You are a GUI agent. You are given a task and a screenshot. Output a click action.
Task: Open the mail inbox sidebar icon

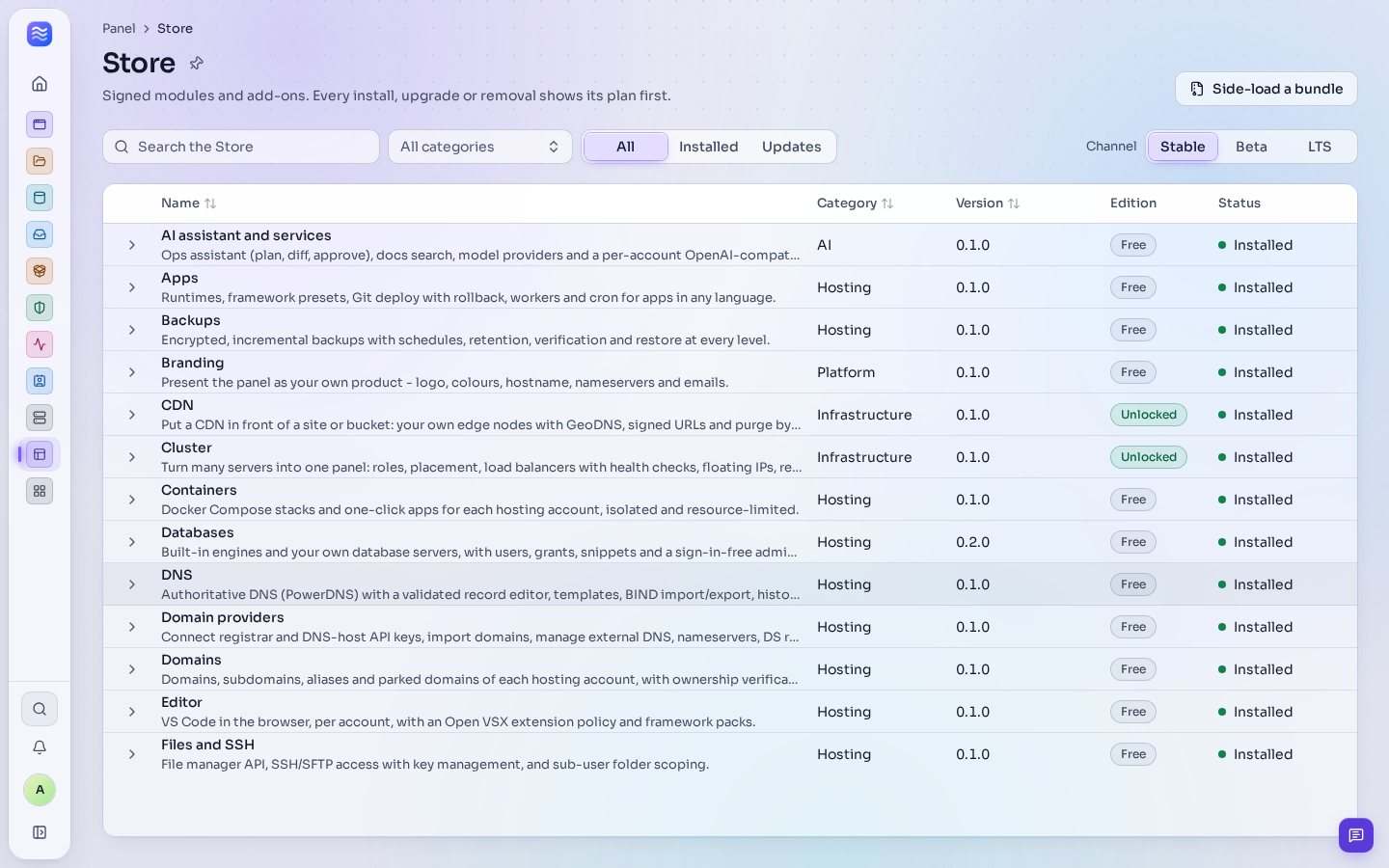[x=40, y=234]
